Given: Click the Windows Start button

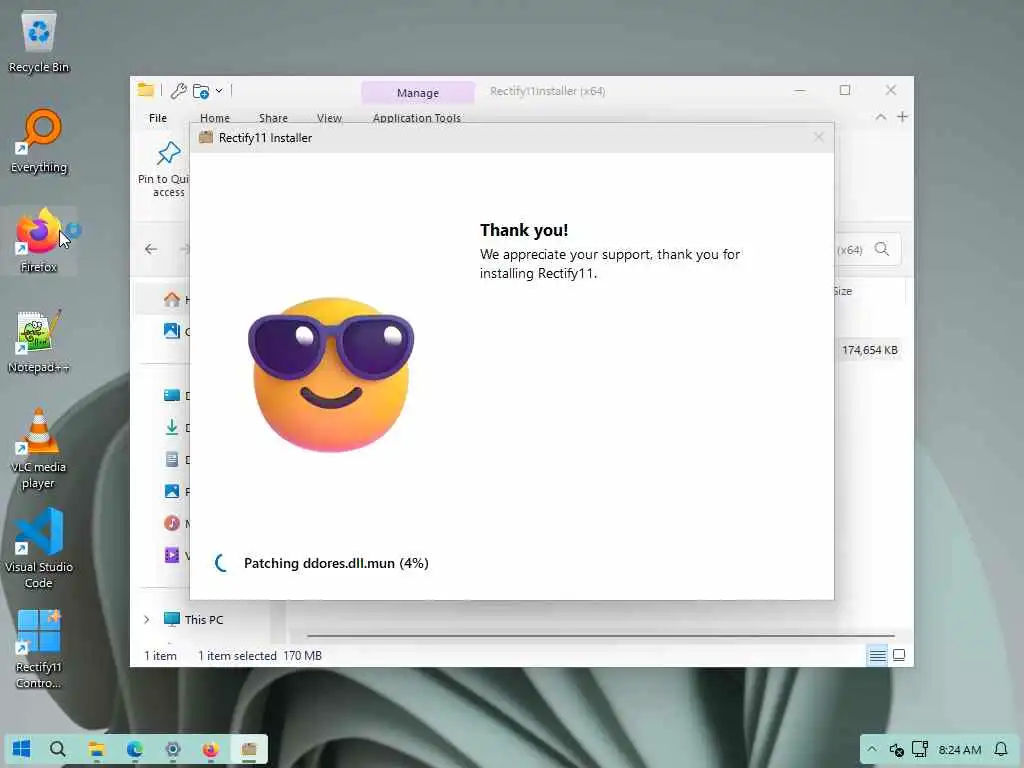Looking at the screenshot, I should (x=22, y=749).
